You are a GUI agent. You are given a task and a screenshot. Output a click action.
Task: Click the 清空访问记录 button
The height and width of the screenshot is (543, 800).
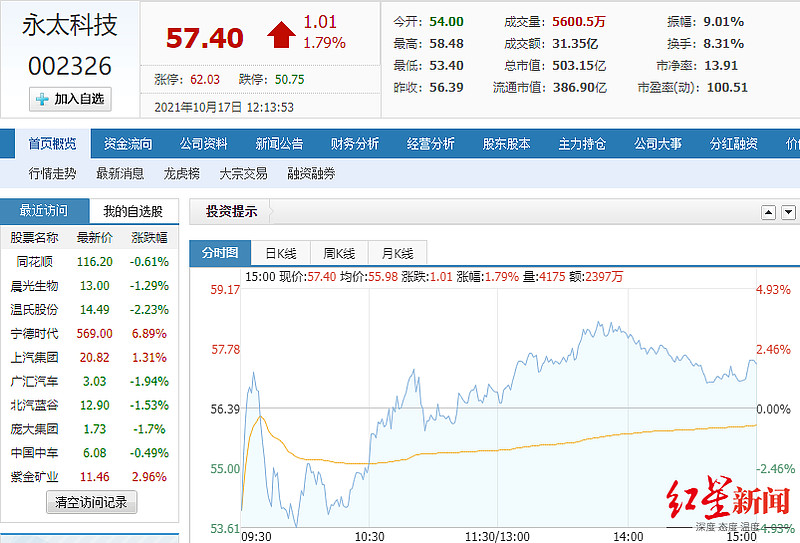91,502
